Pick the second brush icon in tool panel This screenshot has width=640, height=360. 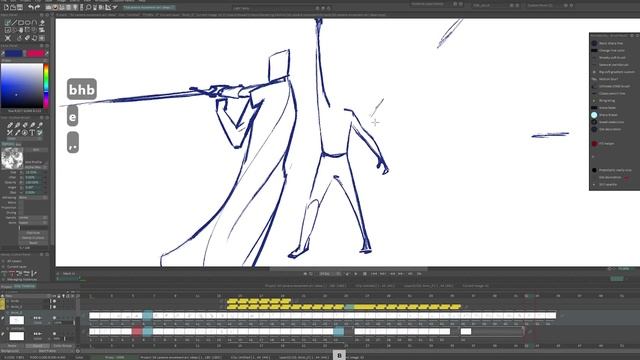click(x=17, y=125)
